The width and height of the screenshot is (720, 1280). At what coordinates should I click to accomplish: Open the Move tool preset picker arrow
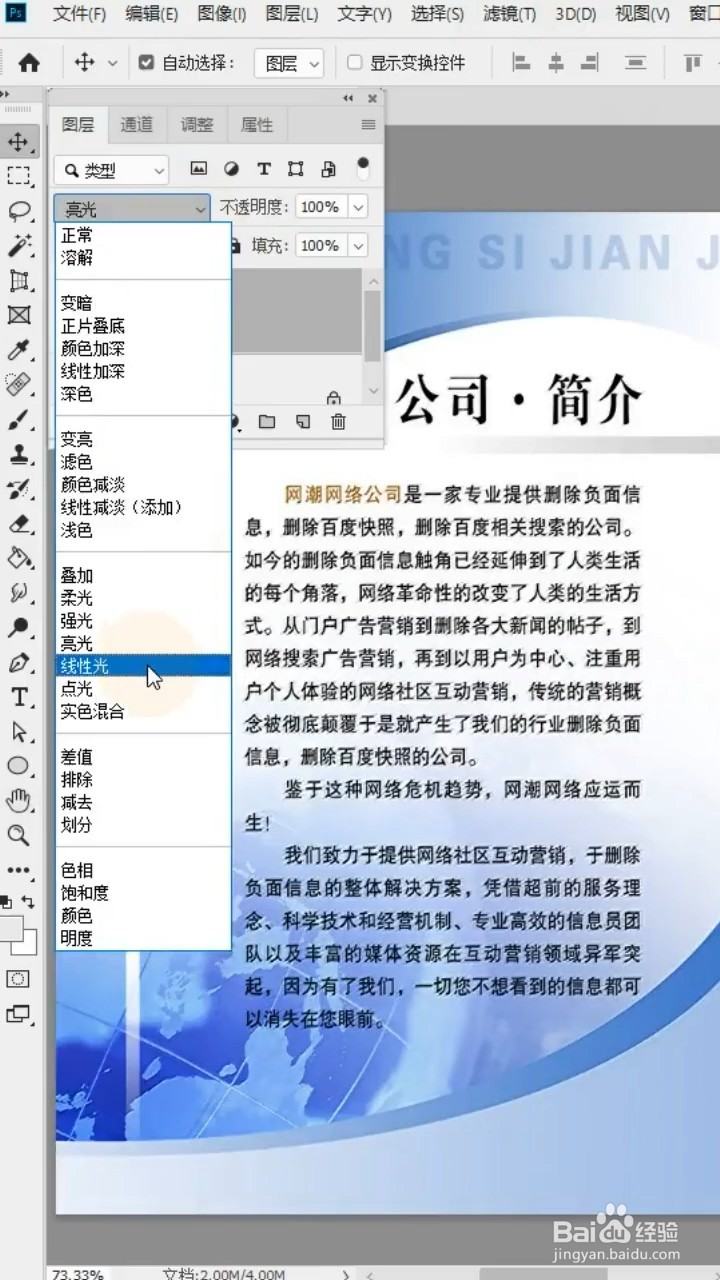pyautogui.click(x=112, y=63)
